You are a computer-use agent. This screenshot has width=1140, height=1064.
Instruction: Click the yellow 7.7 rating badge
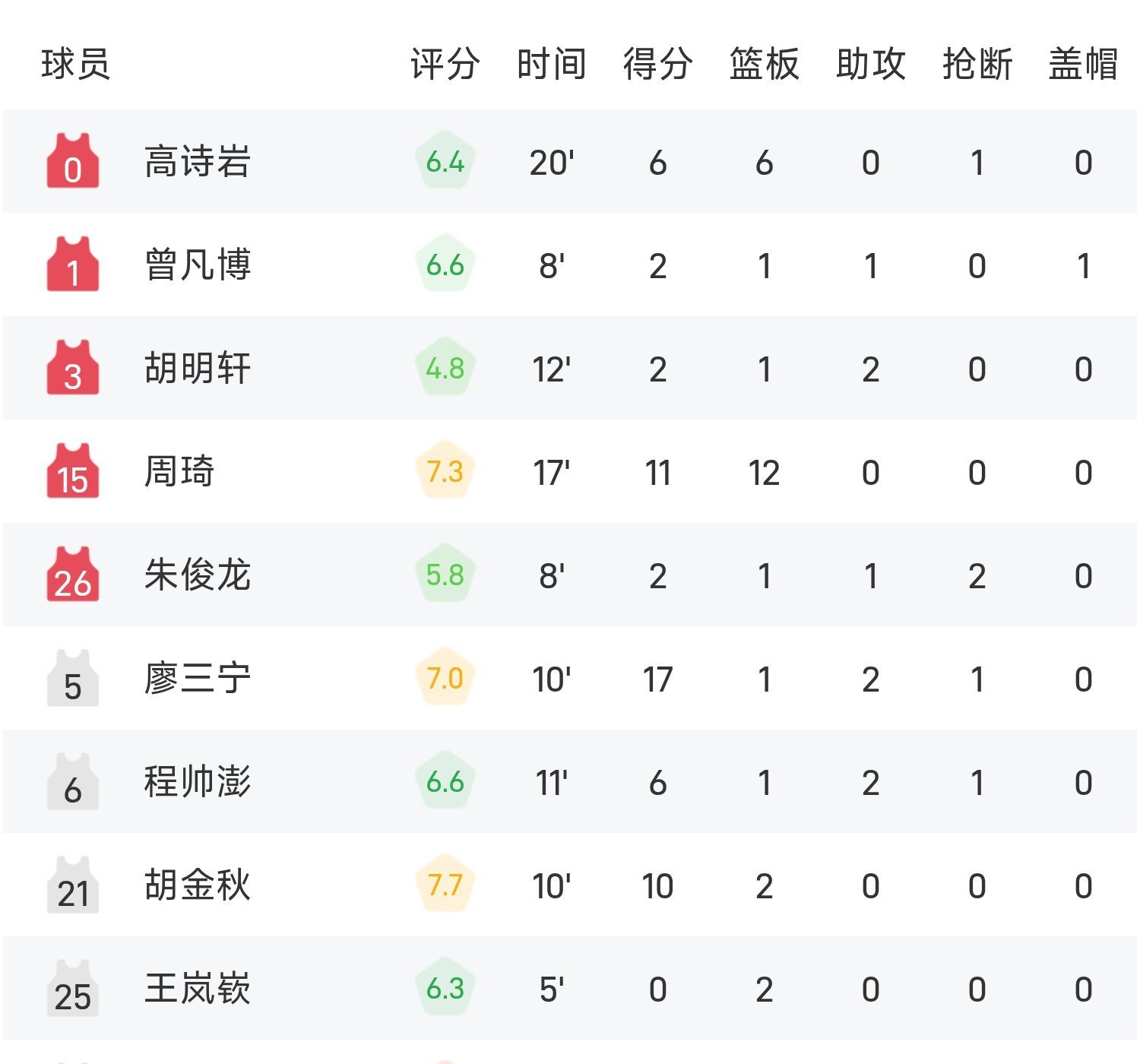[x=445, y=885]
